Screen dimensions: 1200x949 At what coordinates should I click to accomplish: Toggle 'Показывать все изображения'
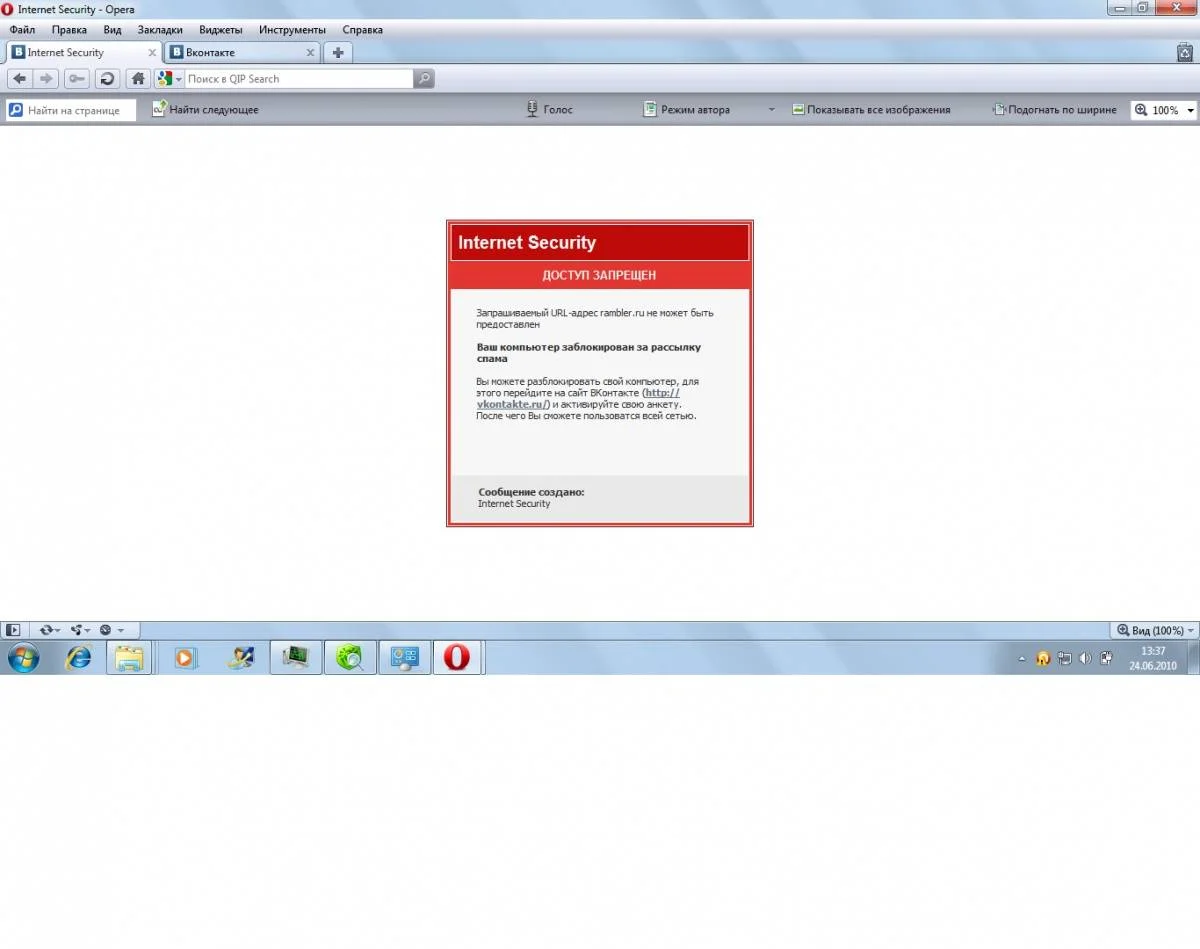coord(871,110)
